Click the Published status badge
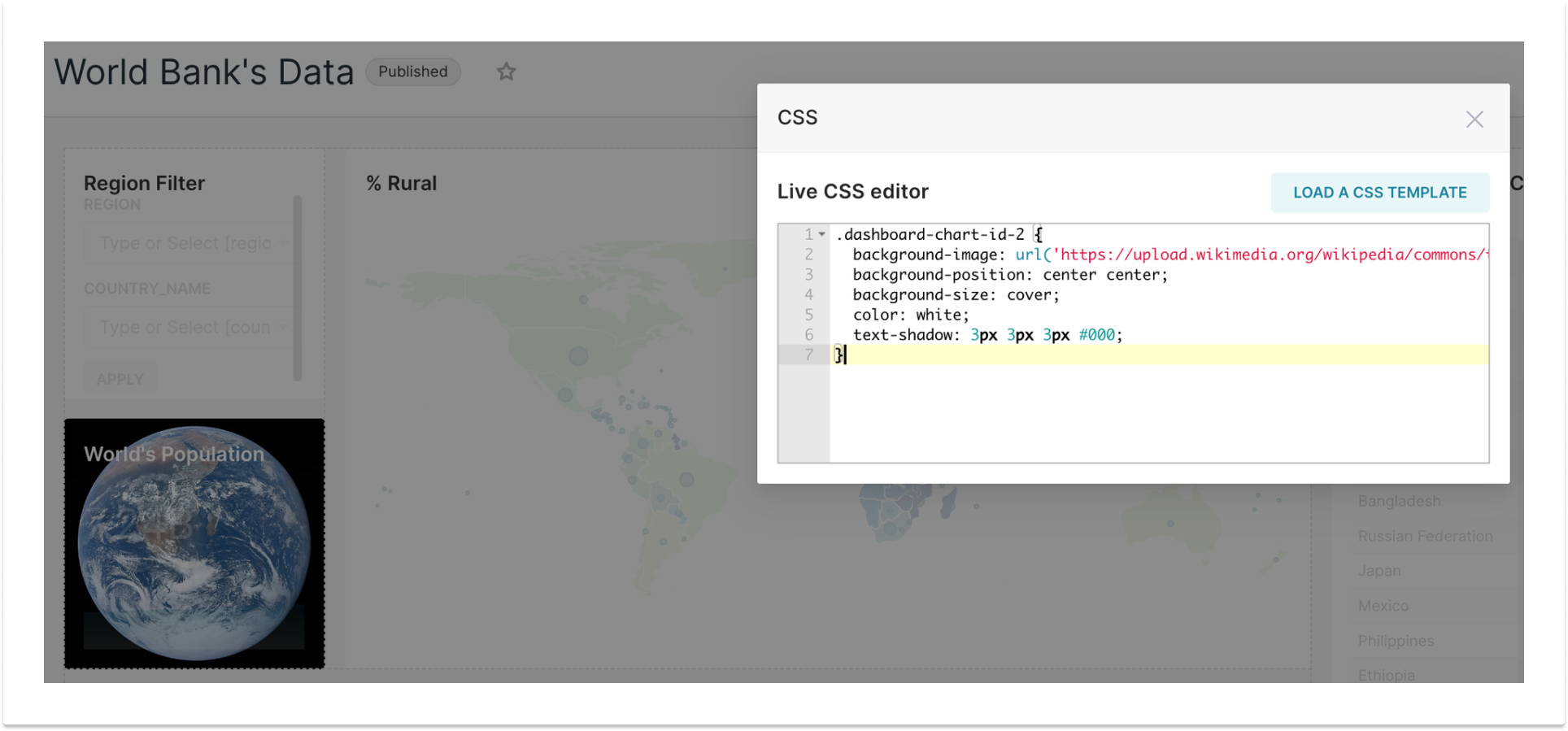Image resolution: width=1568 pixels, height=731 pixels. [x=413, y=72]
